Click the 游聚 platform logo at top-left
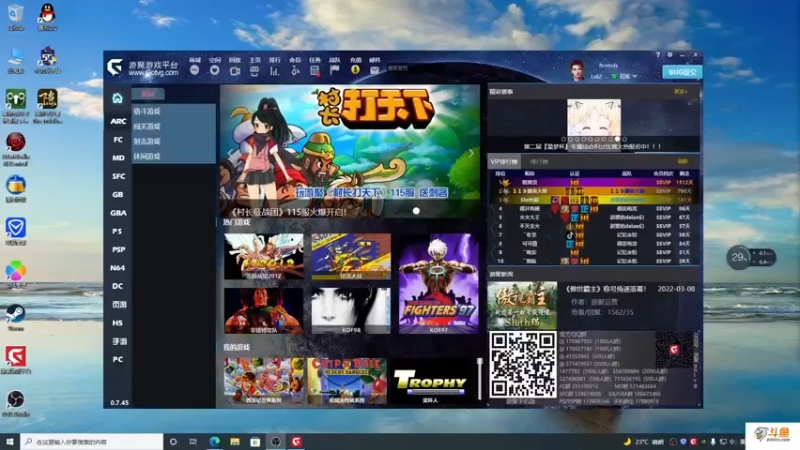The image size is (800, 450). click(115, 67)
